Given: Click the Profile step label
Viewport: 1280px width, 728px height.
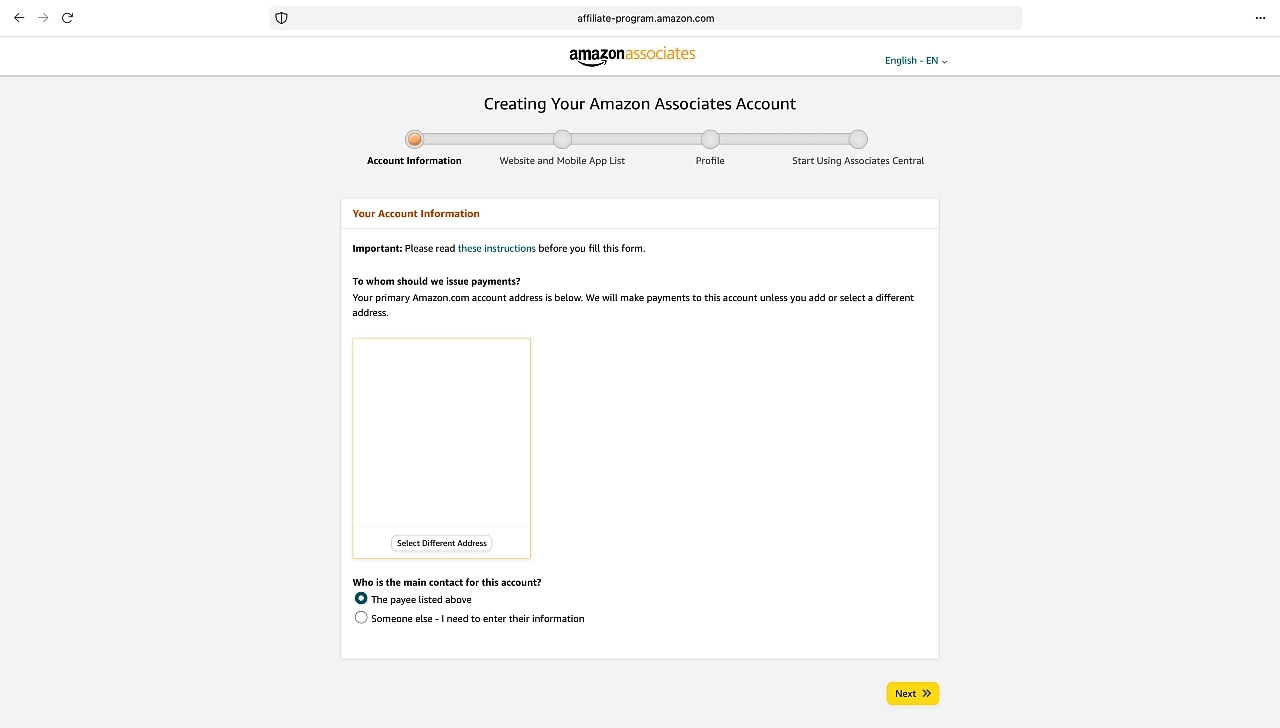Looking at the screenshot, I should pyautogui.click(x=710, y=161).
